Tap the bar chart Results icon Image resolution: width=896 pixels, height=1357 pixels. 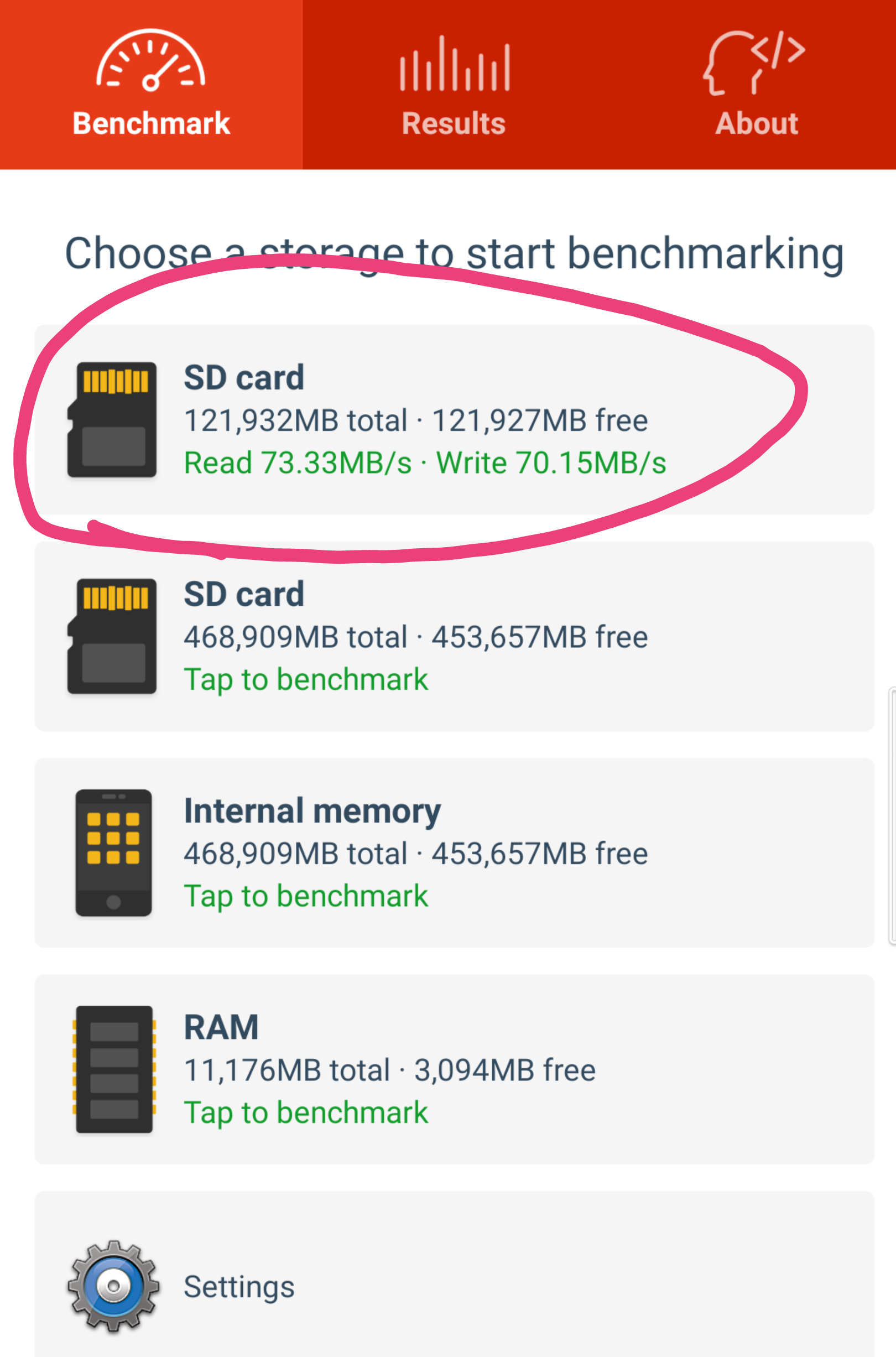454,64
